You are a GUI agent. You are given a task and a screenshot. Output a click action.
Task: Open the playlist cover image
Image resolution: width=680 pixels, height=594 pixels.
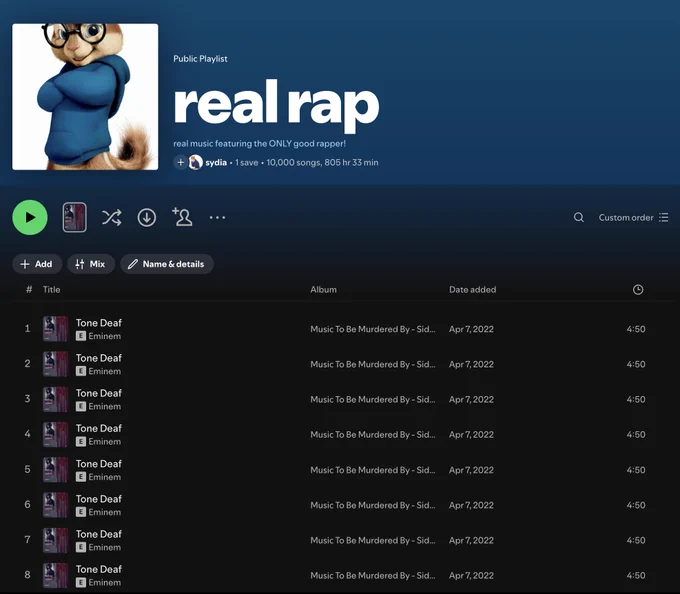pyautogui.click(x=85, y=97)
